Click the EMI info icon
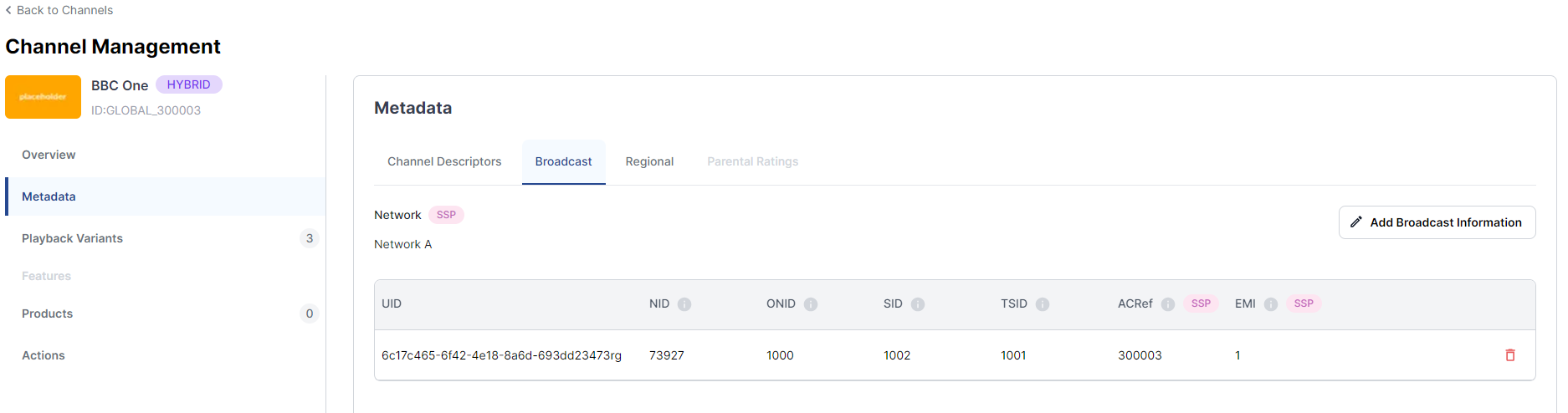Screen dimensions: 1568x413 [1271, 304]
